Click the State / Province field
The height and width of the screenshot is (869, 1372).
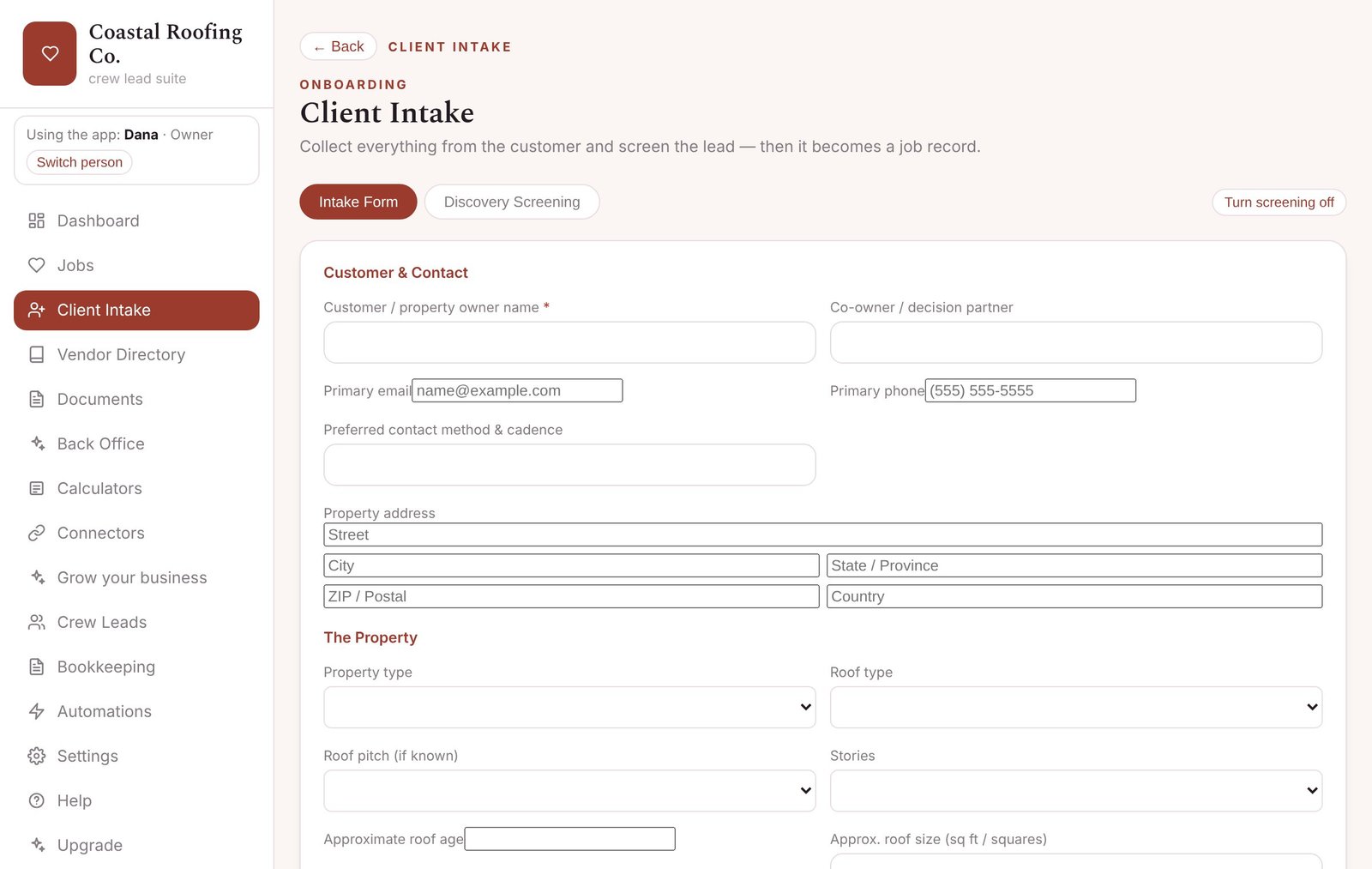(1074, 565)
